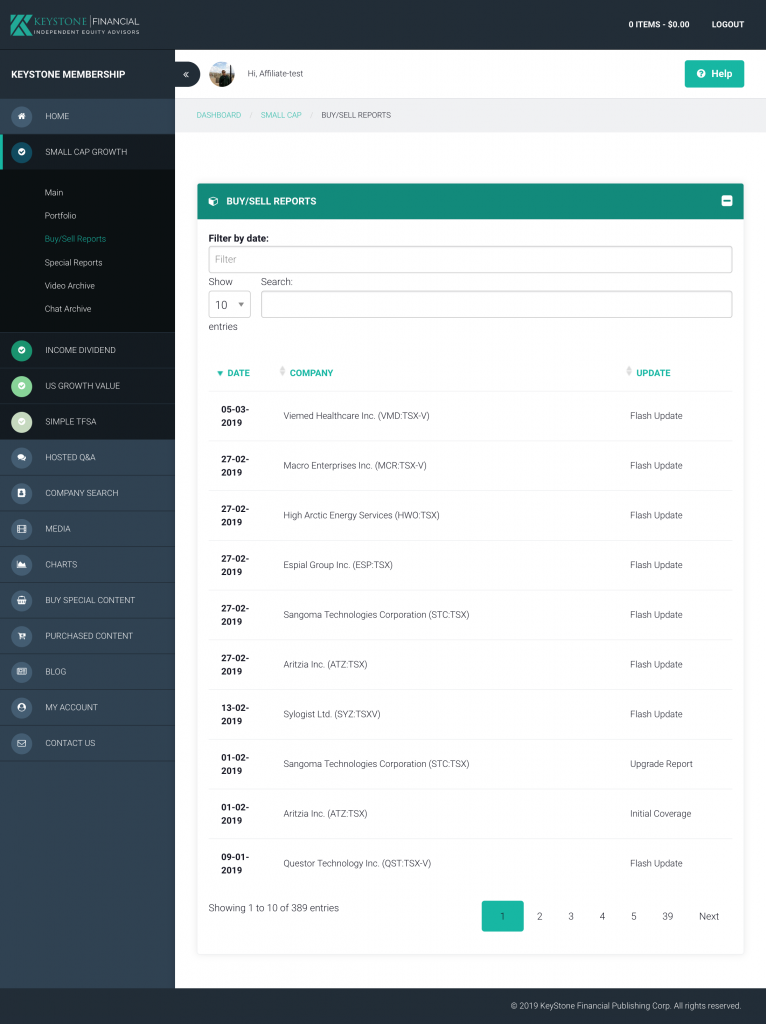
Task: Click the LOGOUT link
Action: click(727, 25)
